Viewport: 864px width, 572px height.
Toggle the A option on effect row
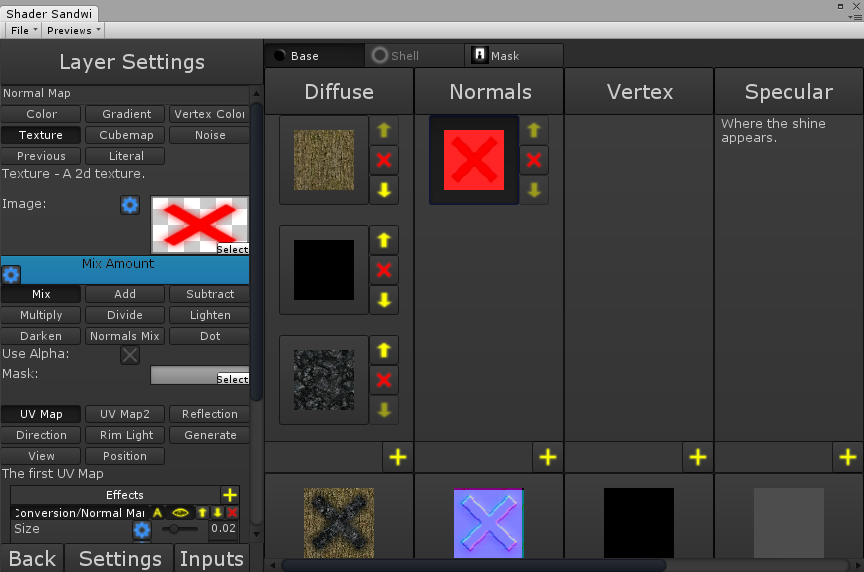[x=157, y=513]
